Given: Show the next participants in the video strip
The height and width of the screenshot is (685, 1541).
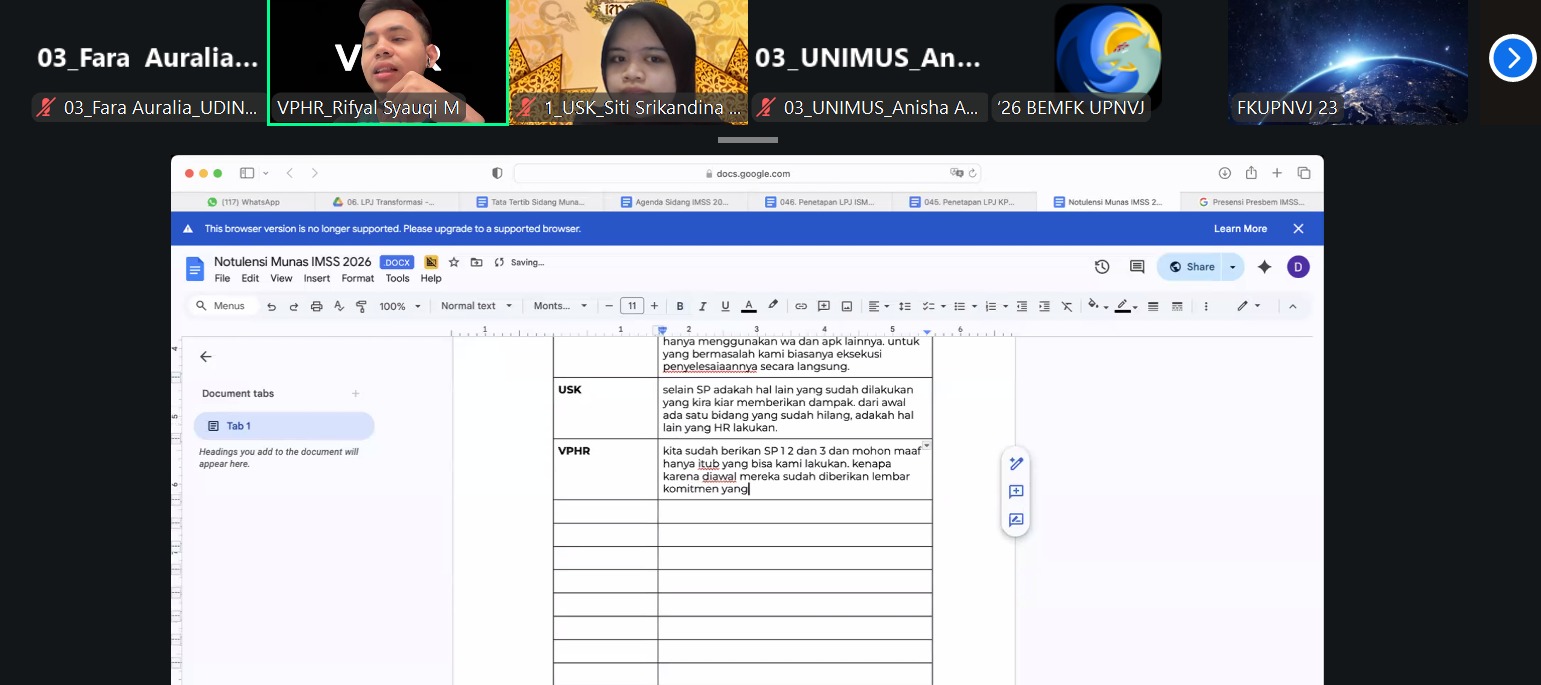Looking at the screenshot, I should [x=1512, y=58].
